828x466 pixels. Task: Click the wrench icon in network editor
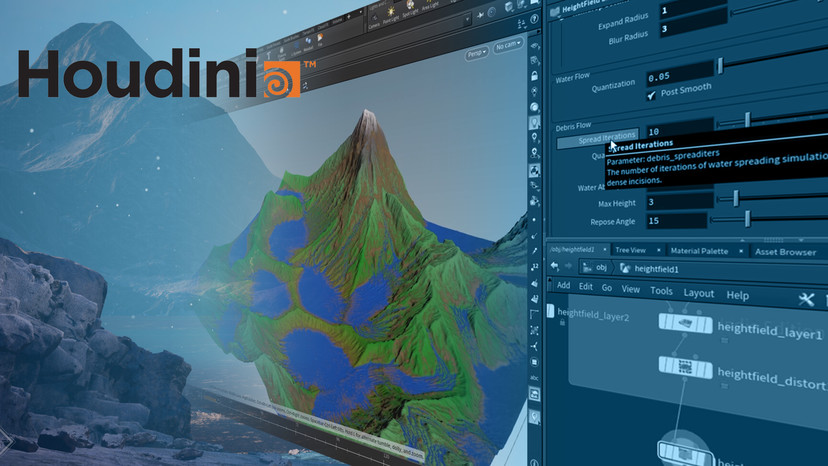point(806,300)
